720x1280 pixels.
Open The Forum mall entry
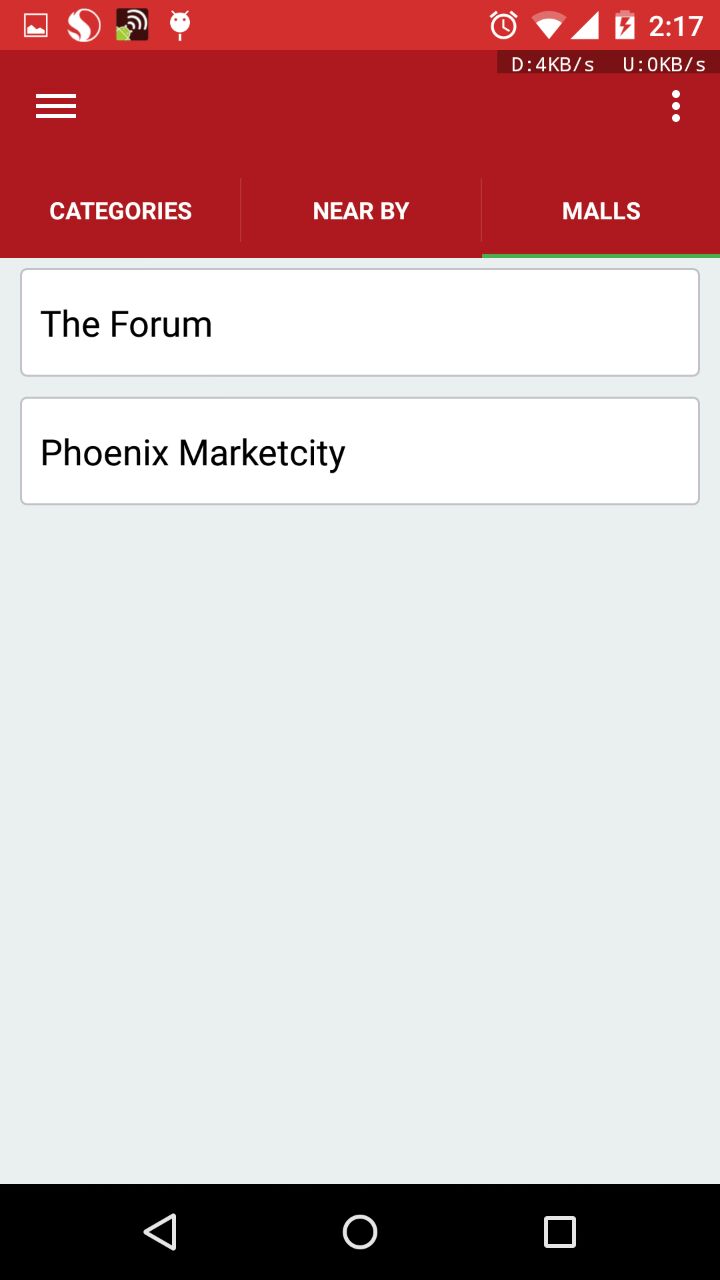coord(360,322)
